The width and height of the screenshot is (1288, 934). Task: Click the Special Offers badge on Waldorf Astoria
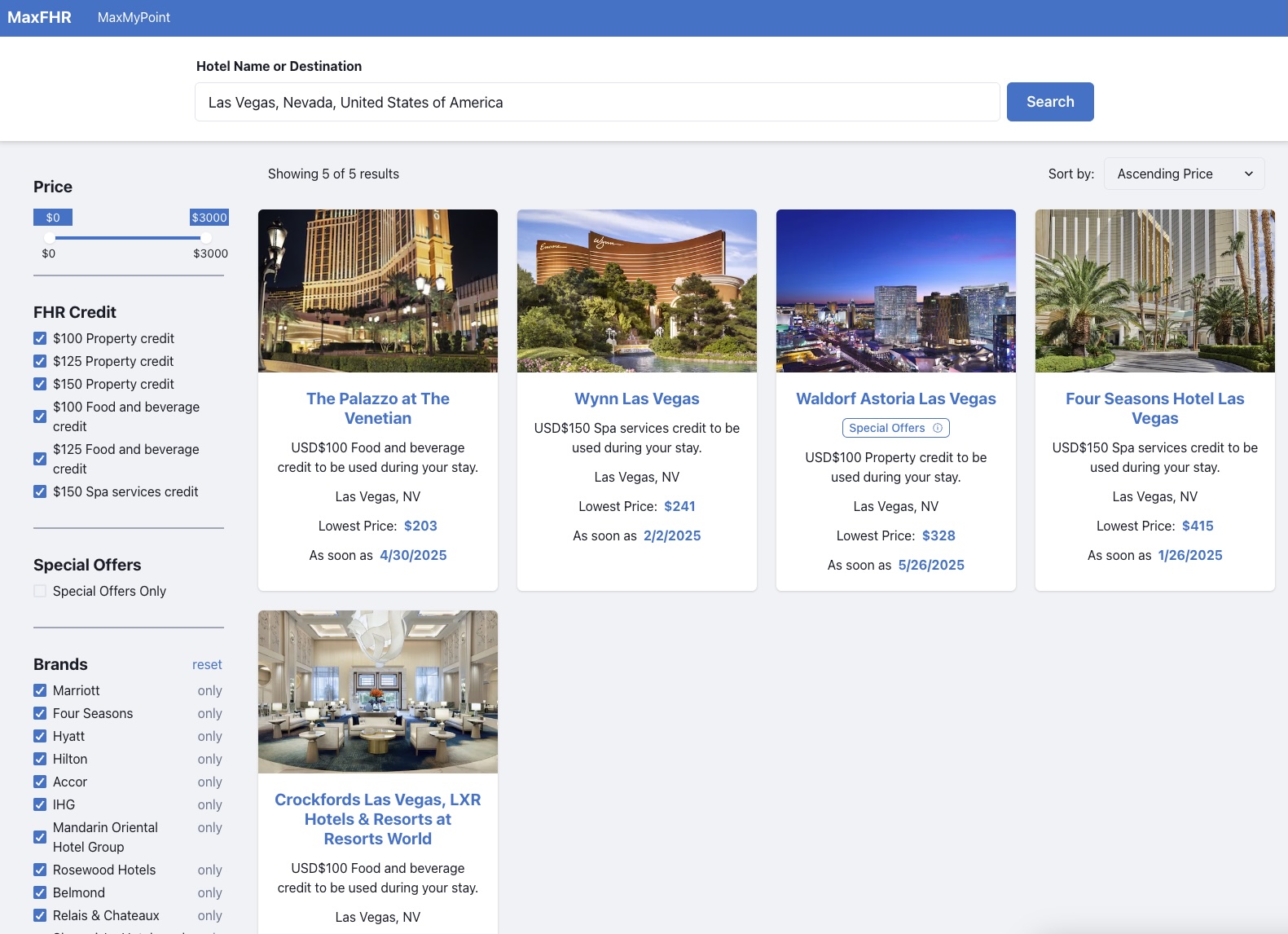896,428
